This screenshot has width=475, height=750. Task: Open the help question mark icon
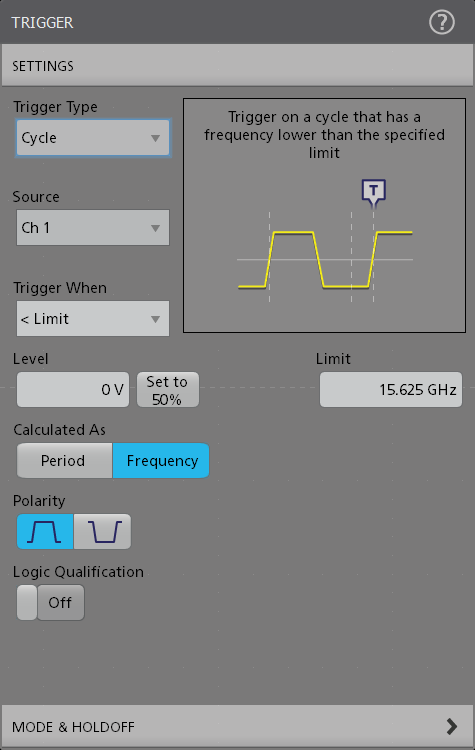(442, 22)
